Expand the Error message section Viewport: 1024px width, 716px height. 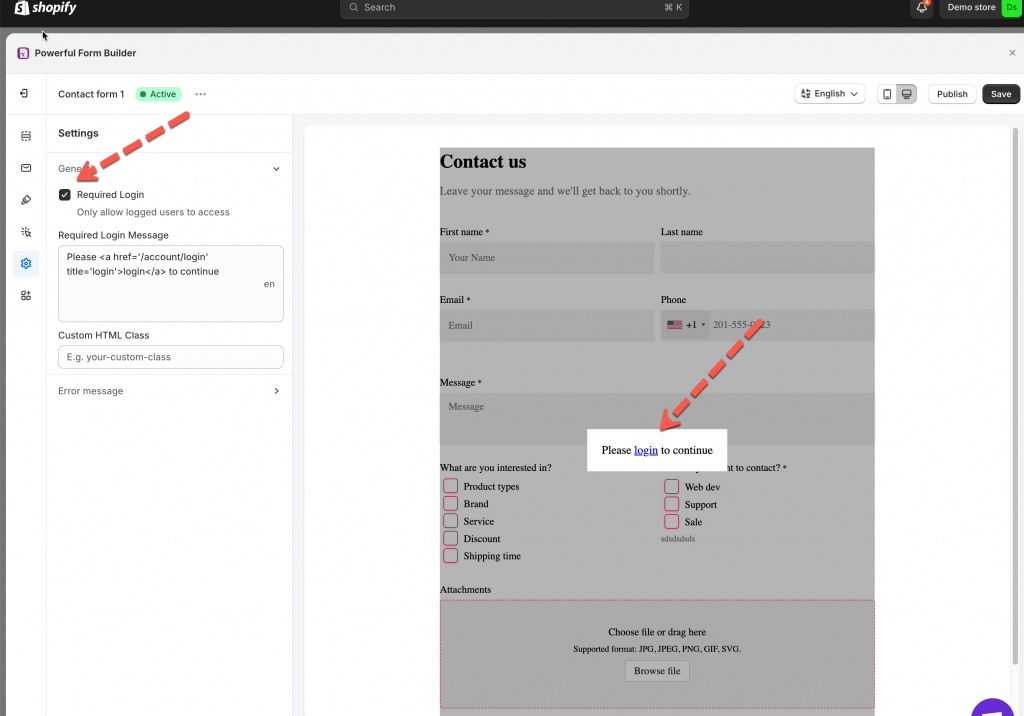(277, 391)
